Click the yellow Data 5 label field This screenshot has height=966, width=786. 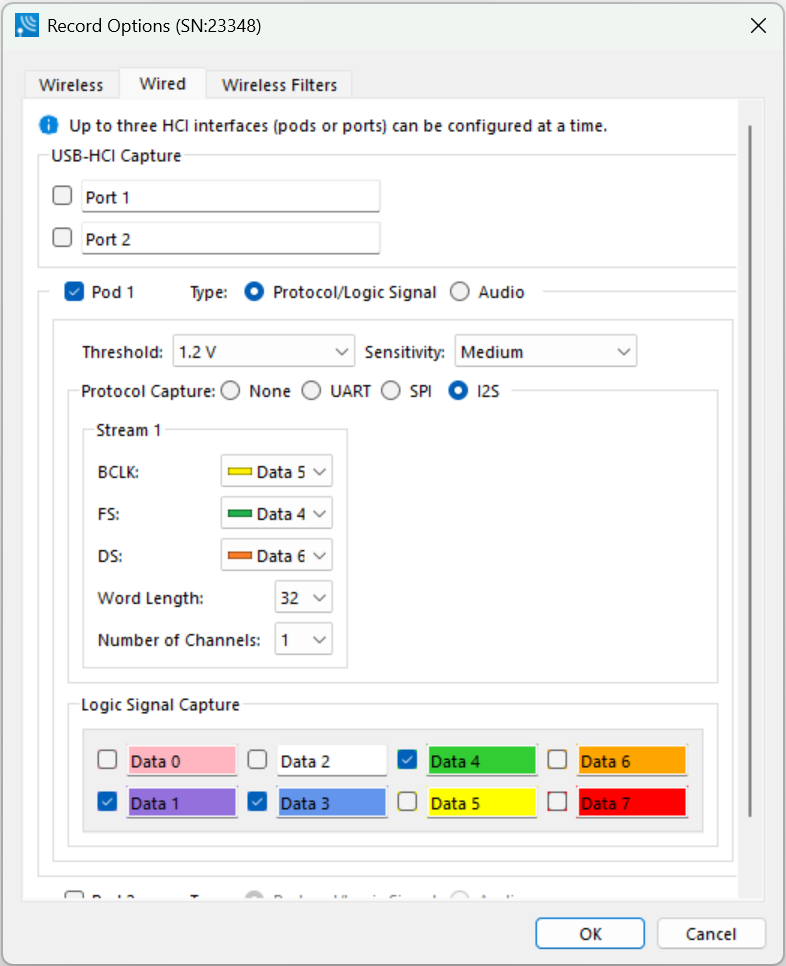482,802
